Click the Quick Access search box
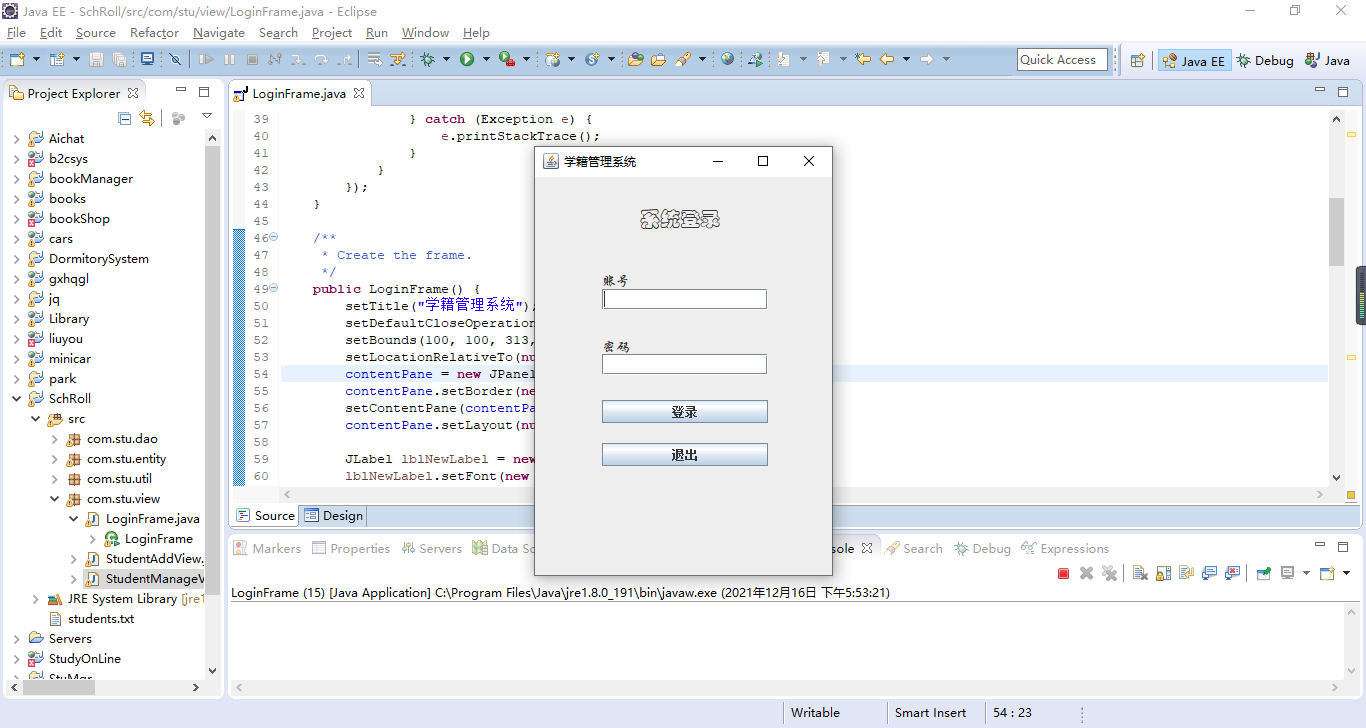 point(1062,60)
